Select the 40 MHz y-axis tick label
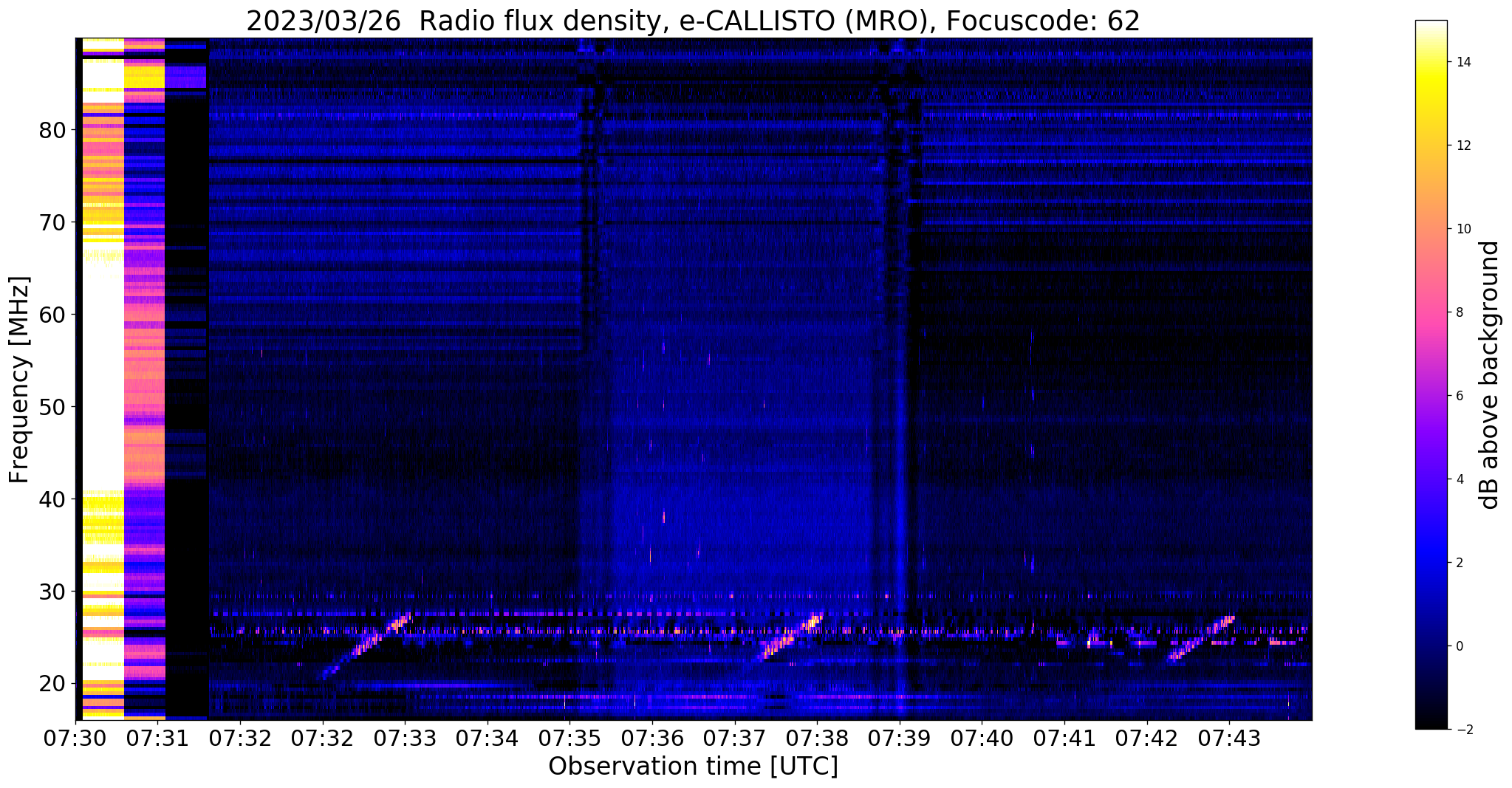This screenshot has width=1512, height=788. [x=52, y=500]
